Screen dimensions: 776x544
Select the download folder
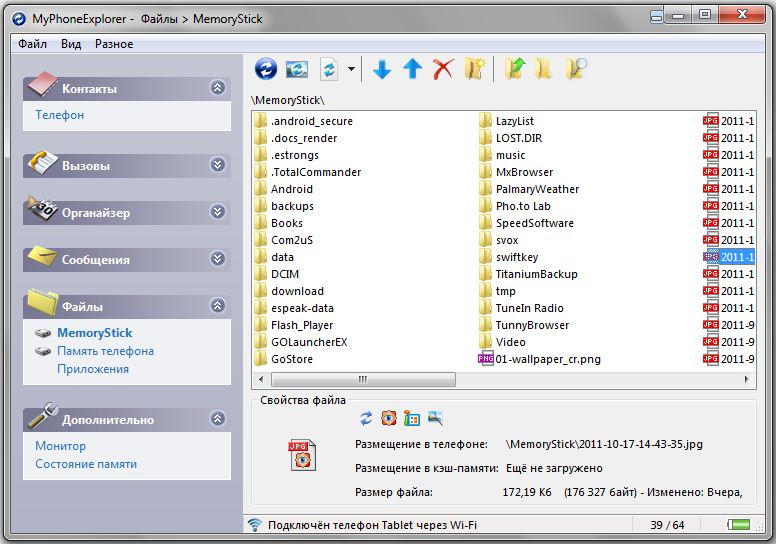tap(290, 291)
